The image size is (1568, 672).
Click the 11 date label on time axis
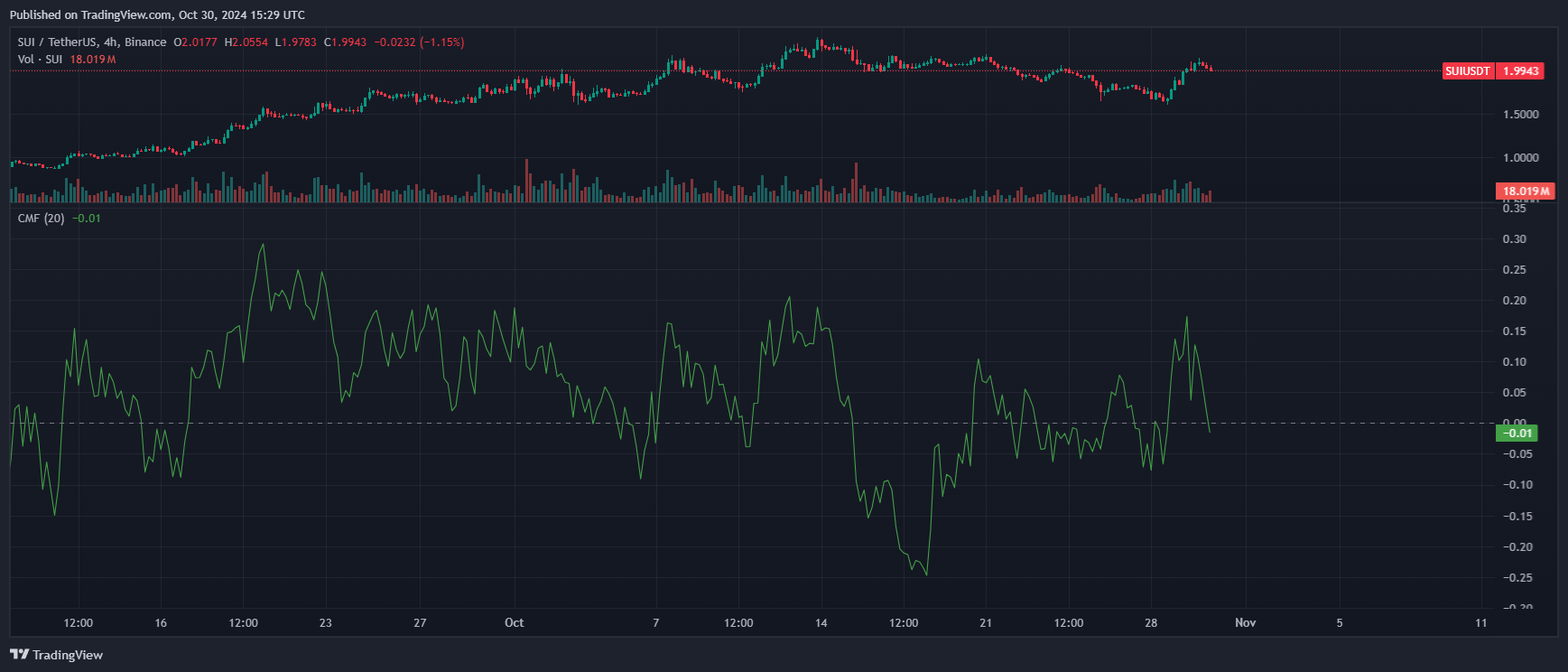tap(1481, 622)
